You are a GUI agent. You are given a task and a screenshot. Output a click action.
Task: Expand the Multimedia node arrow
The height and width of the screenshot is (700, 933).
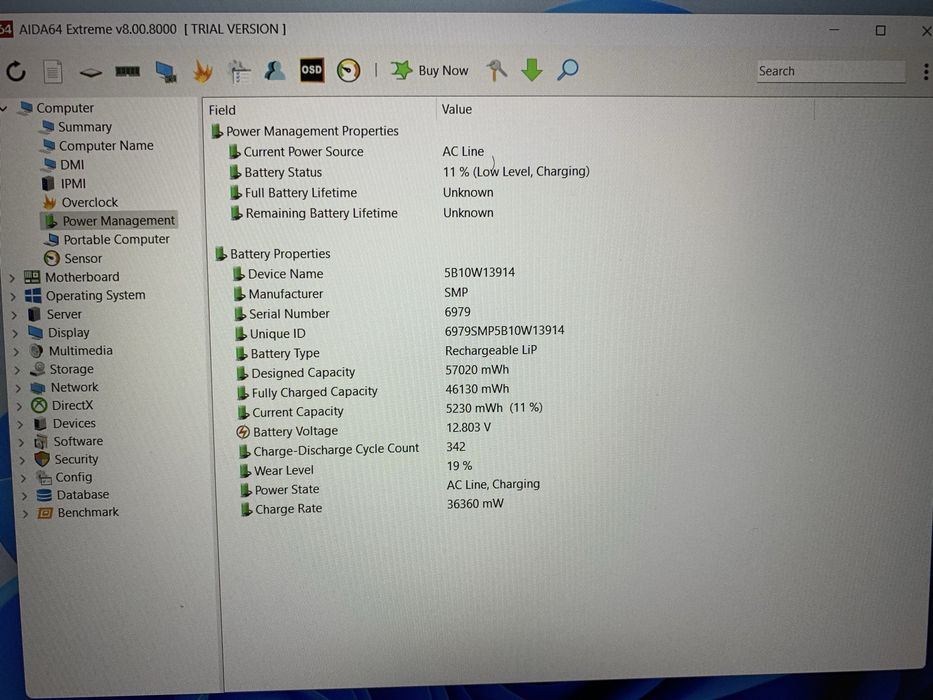[x=16, y=351]
